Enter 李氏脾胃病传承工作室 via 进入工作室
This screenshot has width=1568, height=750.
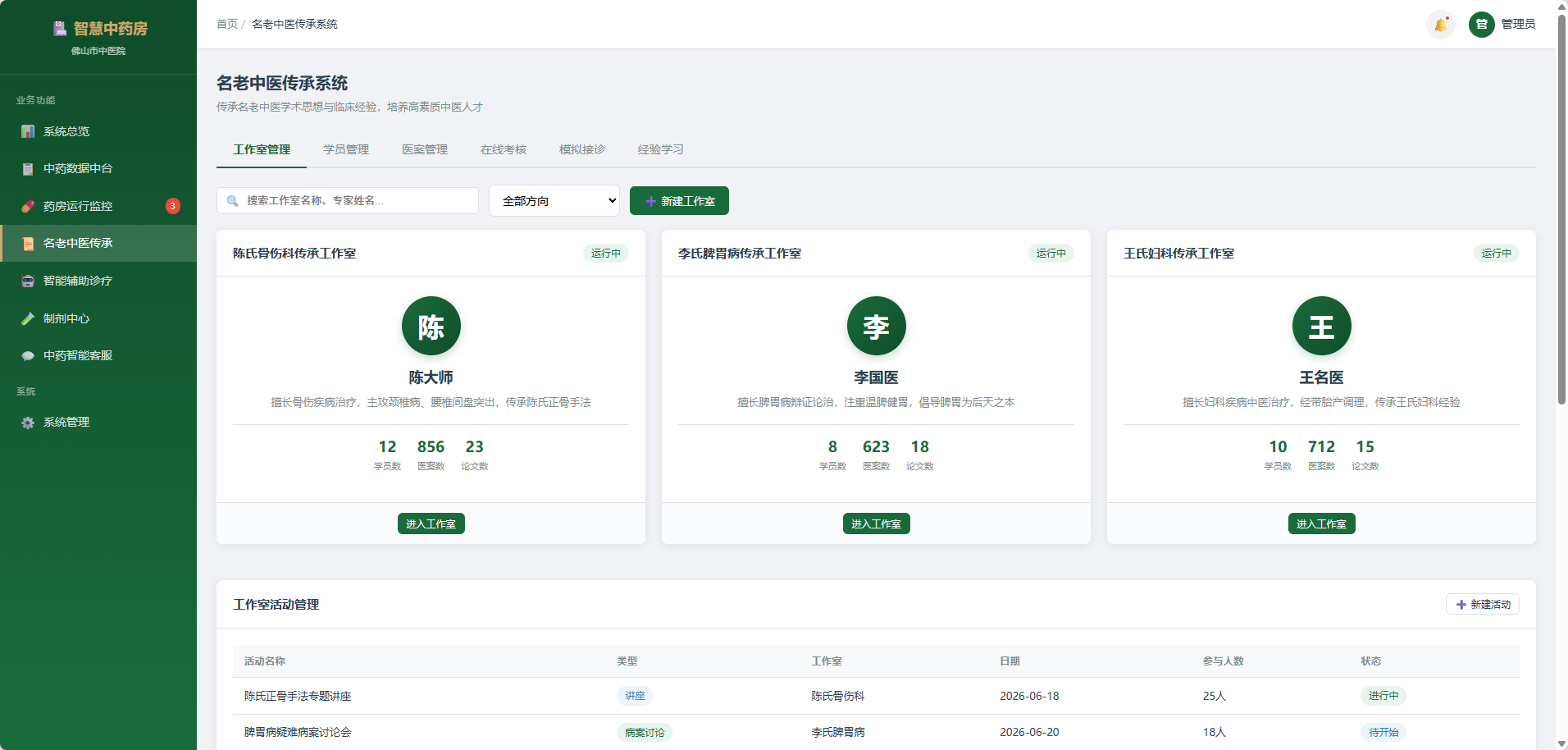pyautogui.click(x=876, y=524)
